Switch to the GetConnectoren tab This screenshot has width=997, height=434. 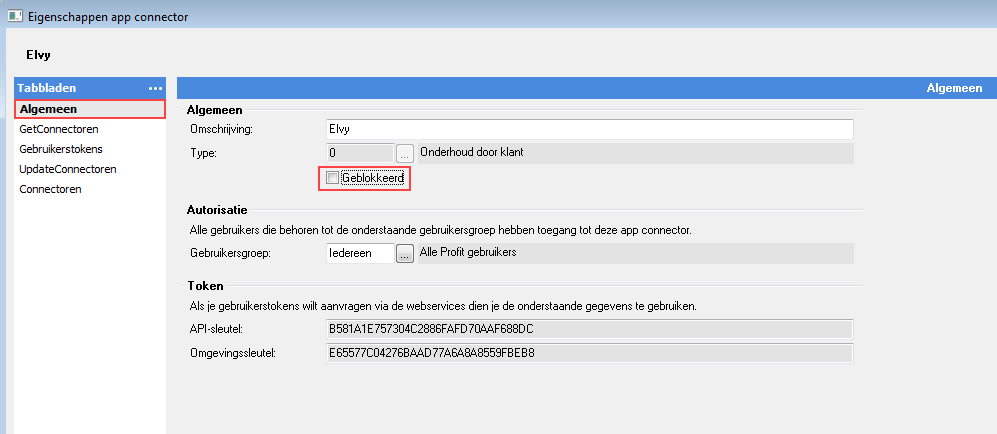[x=58, y=129]
